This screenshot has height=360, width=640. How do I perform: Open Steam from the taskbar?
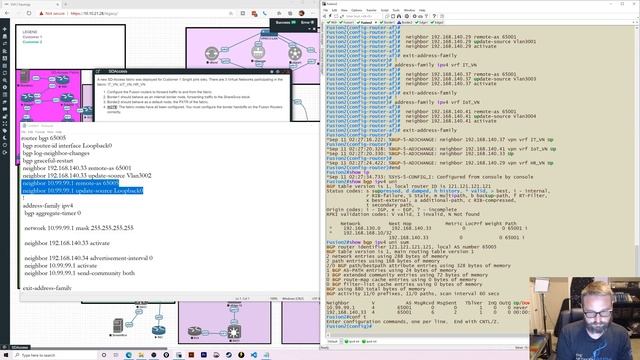tap(229, 355)
